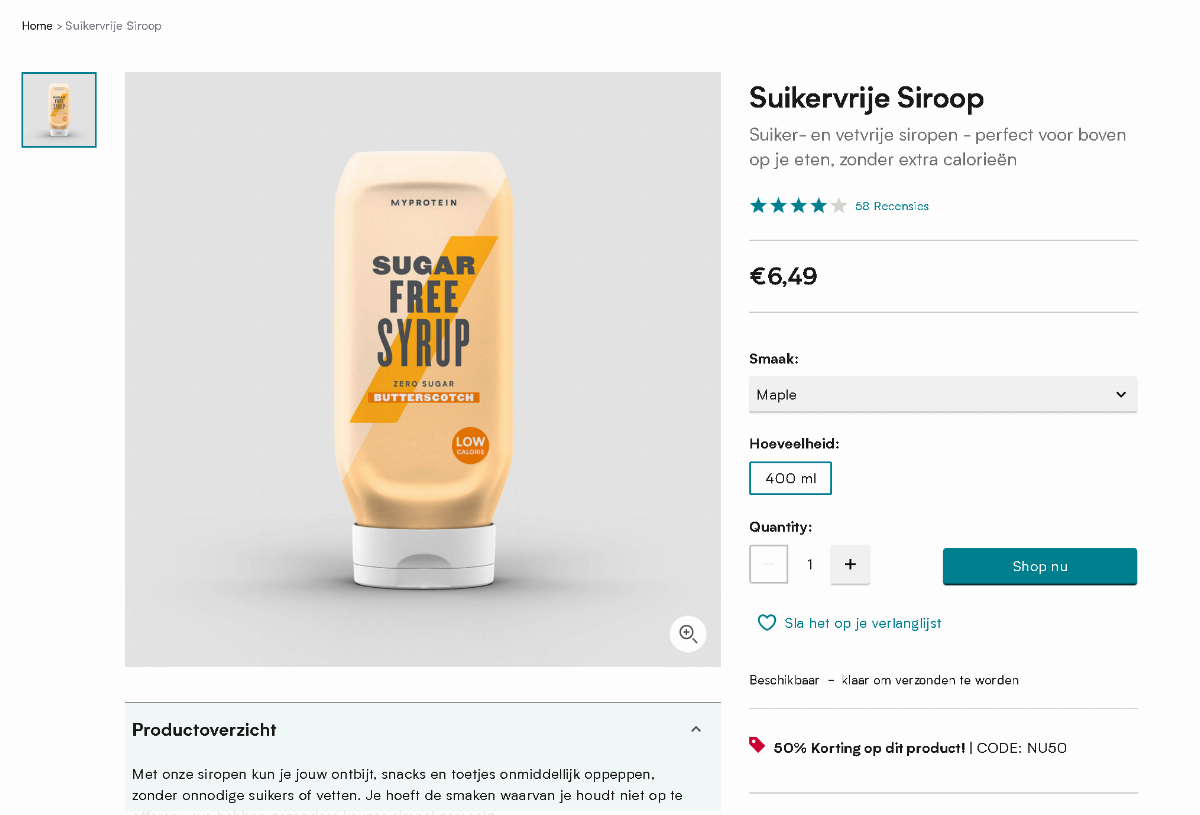Screen dimensions: 1200x815
Task: Click the fifth grey rating star
Action: point(838,206)
